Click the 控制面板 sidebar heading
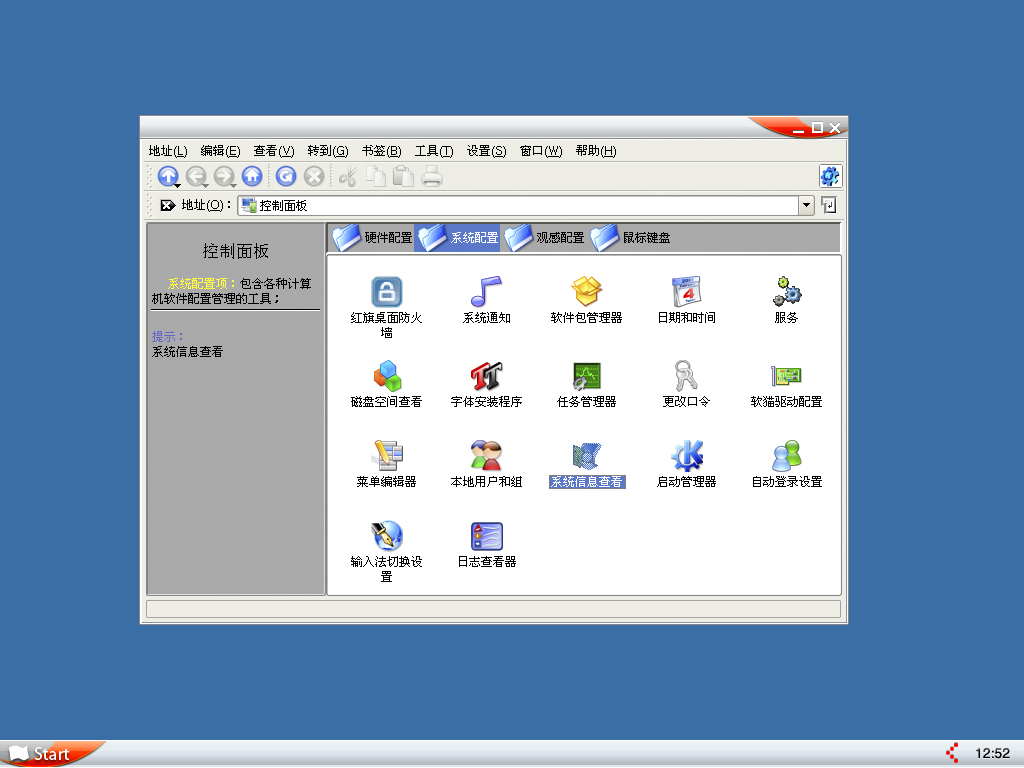Viewport: 1024px width, 768px height. pos(236,251)
